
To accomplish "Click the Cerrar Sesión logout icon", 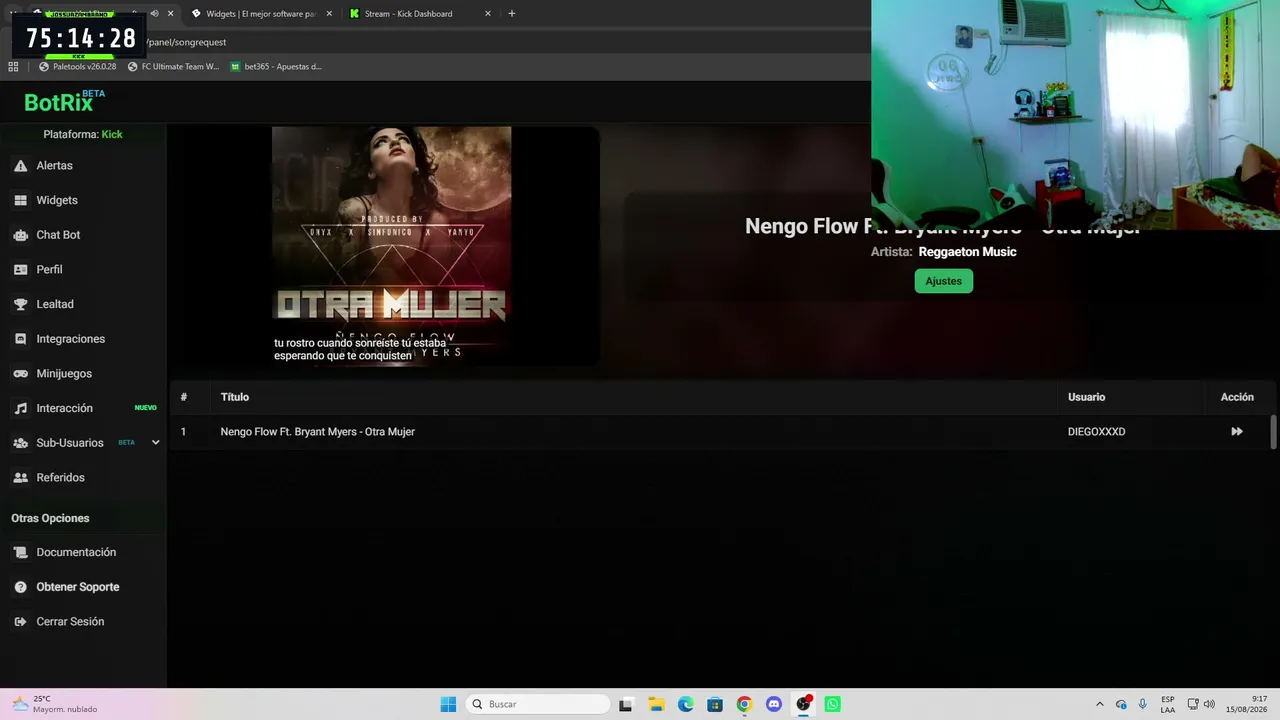I will [20, 622].
